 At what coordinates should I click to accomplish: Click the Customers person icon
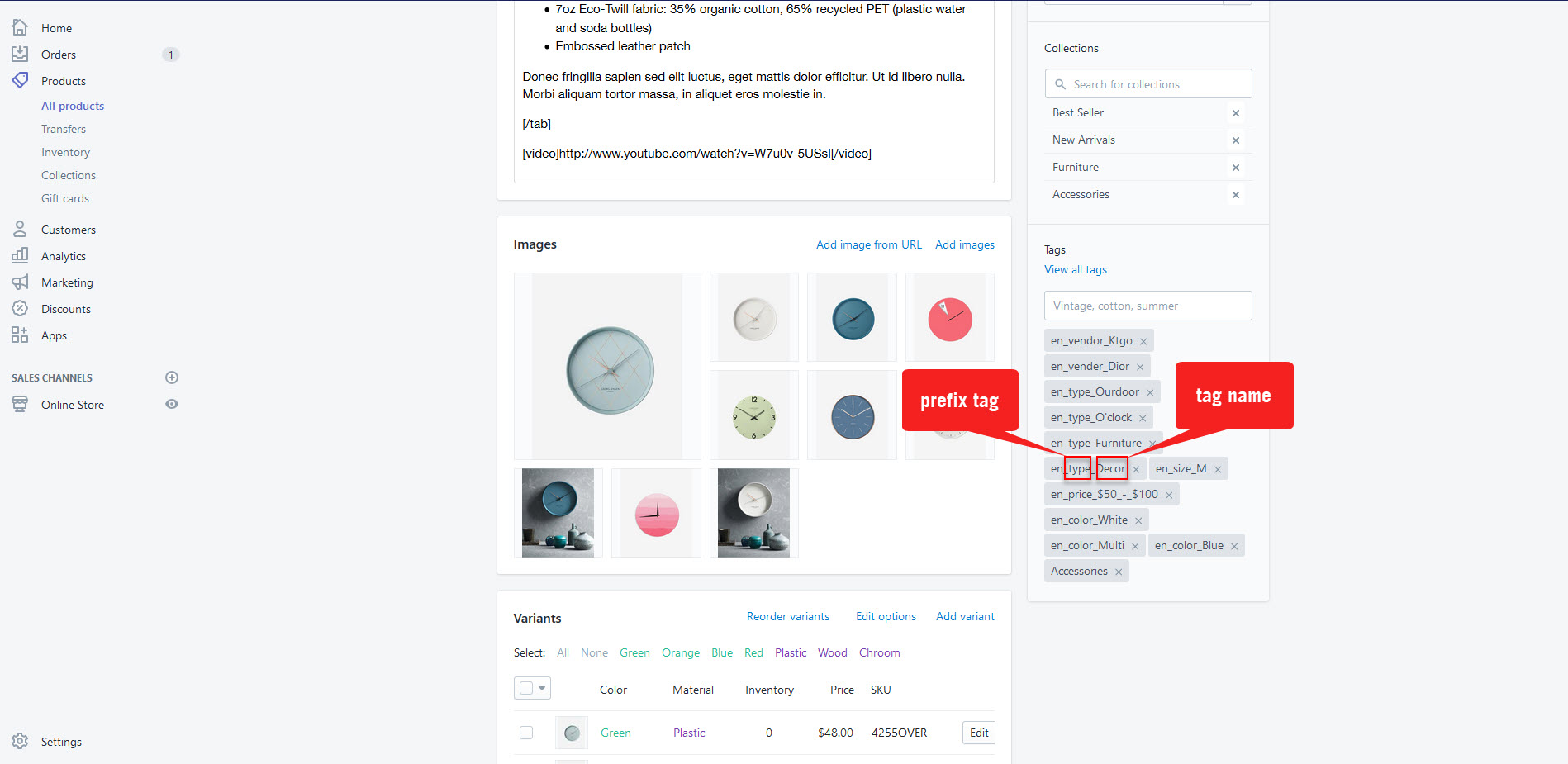20,229
